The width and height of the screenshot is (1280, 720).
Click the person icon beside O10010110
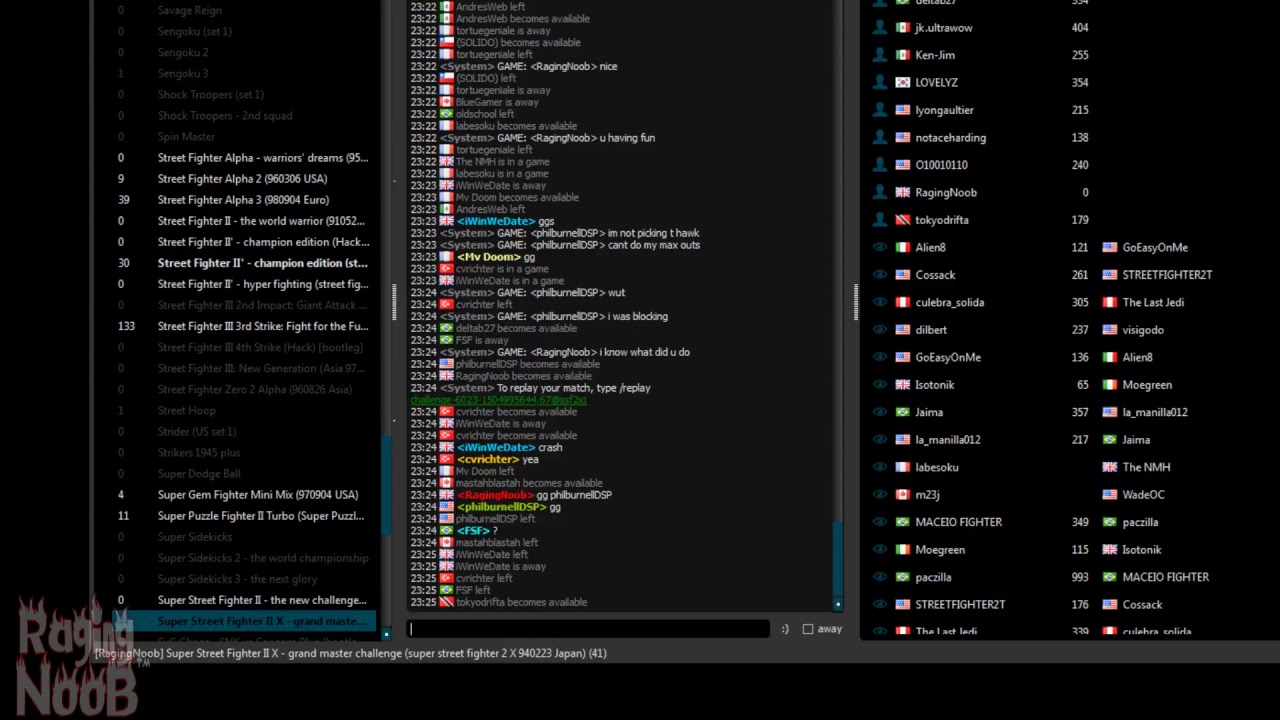pos(880,165)
